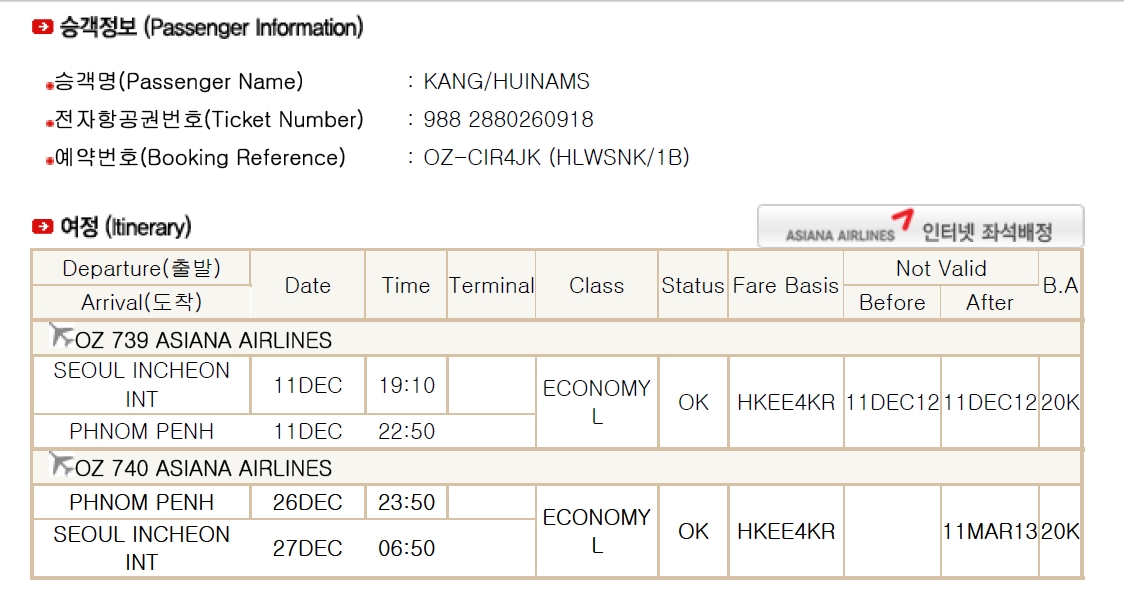Click the red Asiana wing logo in button

(903, 219)
